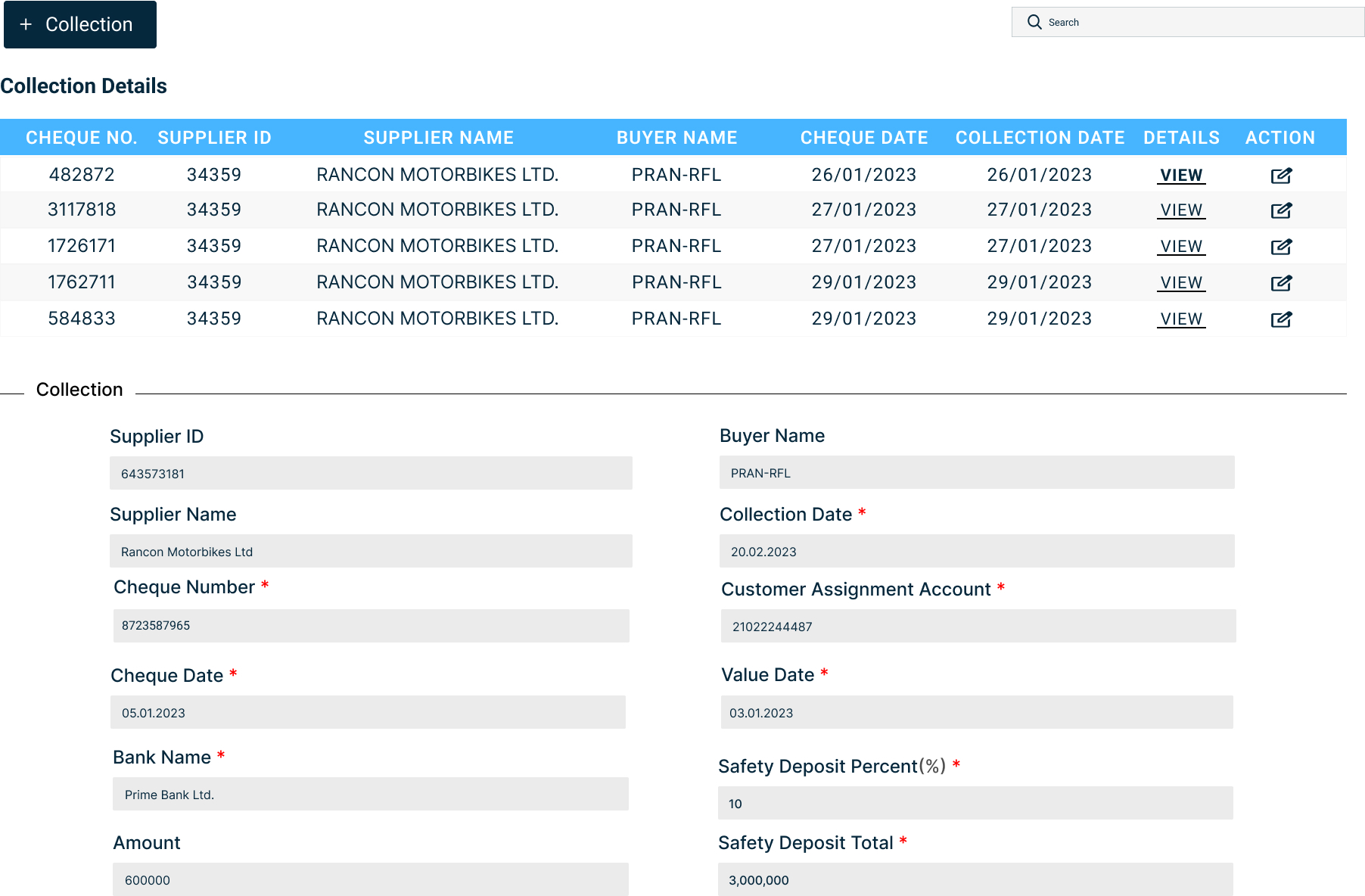Image resolution: width=1365 pixels, height=896 pixels.
Task: Click the edit icon for cheque 3117818
Action: pos(1281,210)
